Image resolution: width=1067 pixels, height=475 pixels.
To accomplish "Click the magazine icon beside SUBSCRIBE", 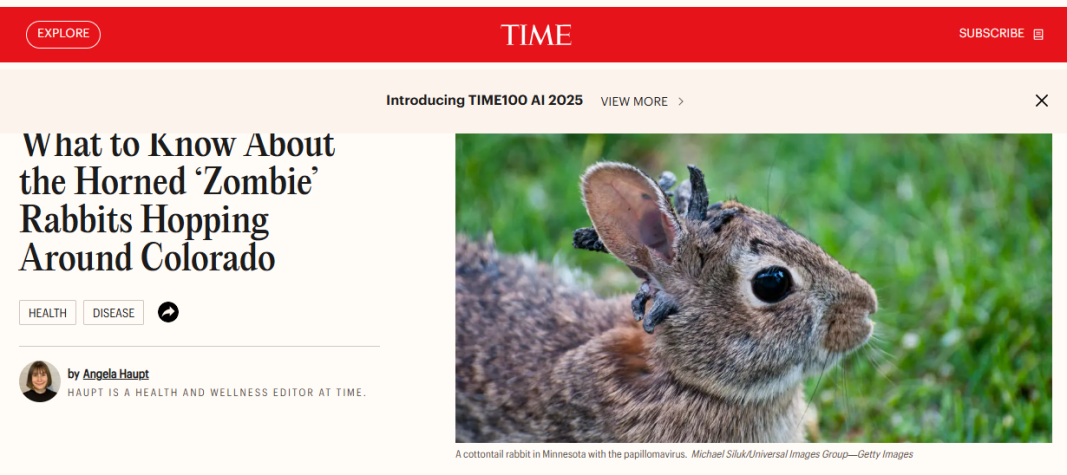I will pyautogui.click(x=1038, y=34).
